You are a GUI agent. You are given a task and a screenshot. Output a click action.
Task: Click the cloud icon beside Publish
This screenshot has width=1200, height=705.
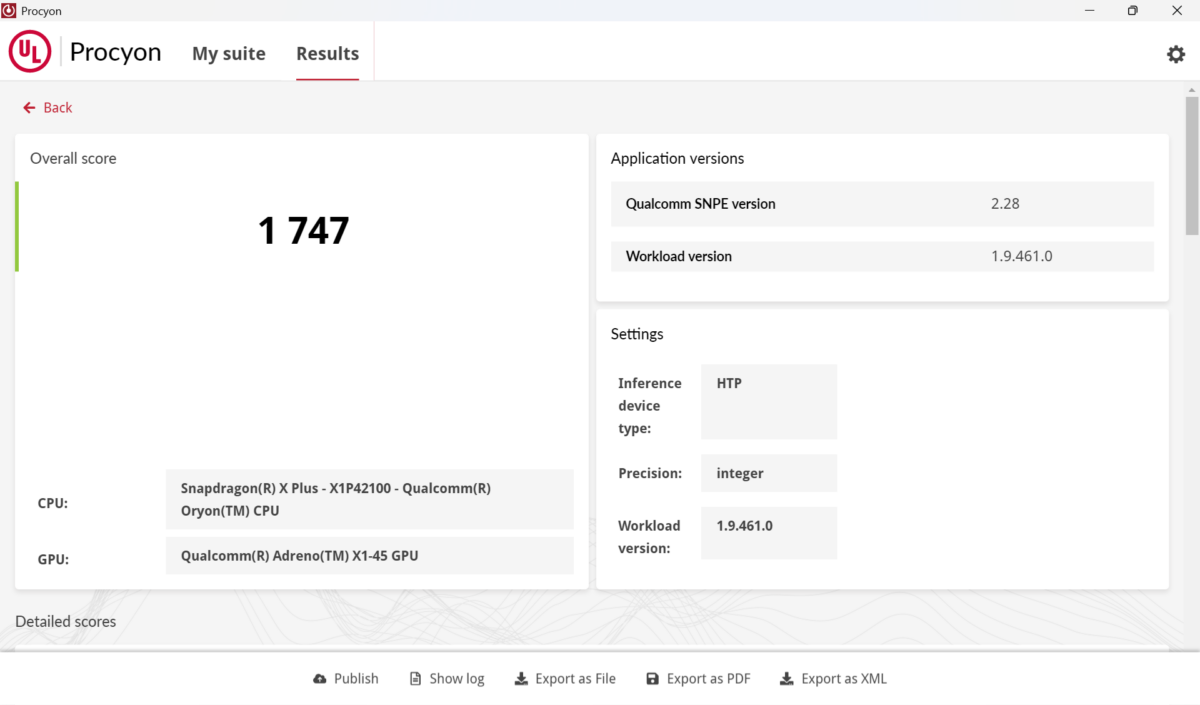pos(318,678)
